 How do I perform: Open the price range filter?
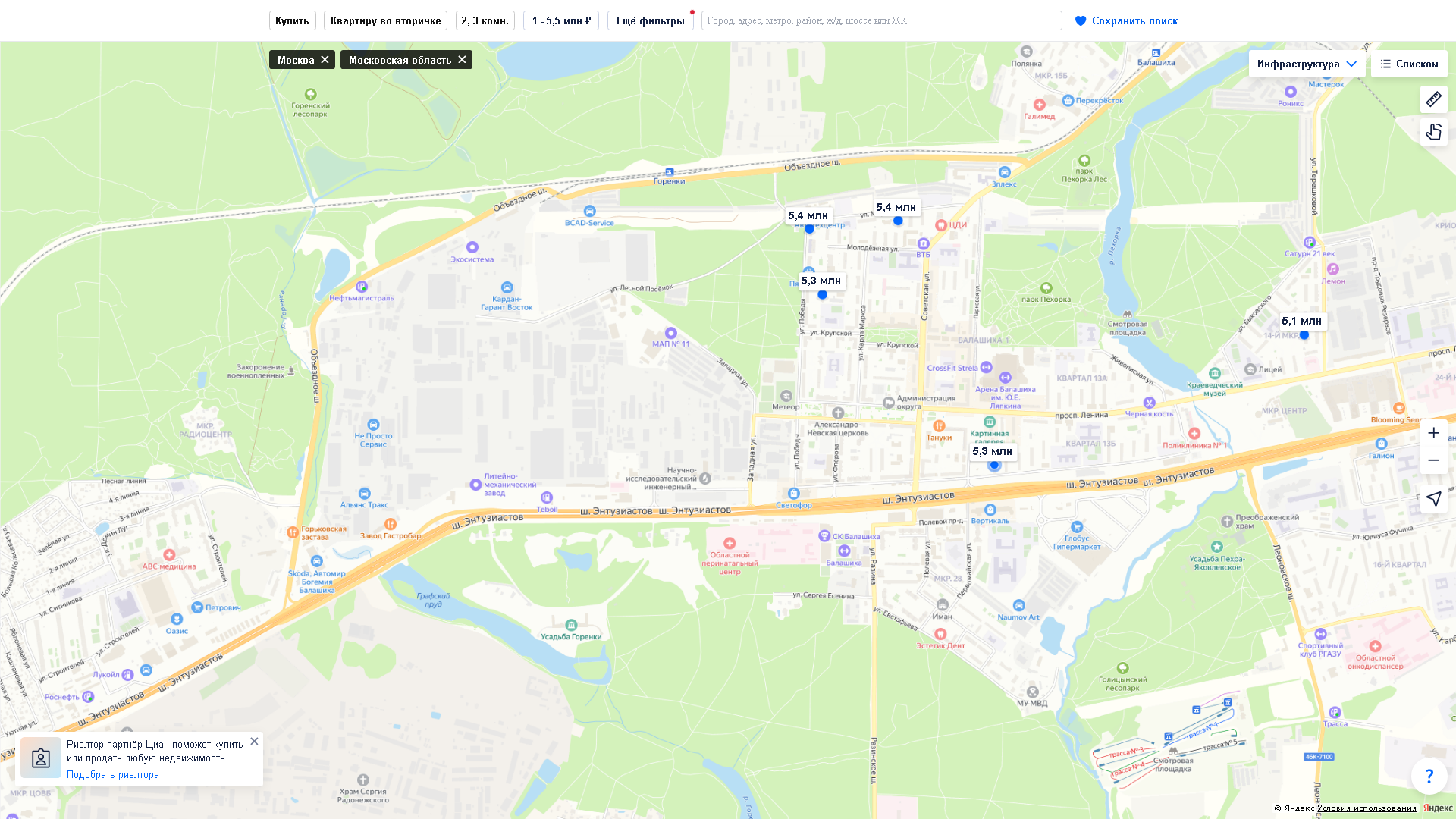click(x=560, y=20)
